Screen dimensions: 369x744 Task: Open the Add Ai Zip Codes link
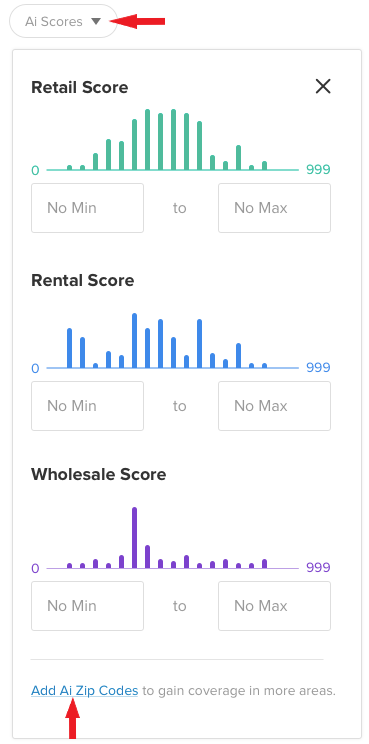pos(84,690)
